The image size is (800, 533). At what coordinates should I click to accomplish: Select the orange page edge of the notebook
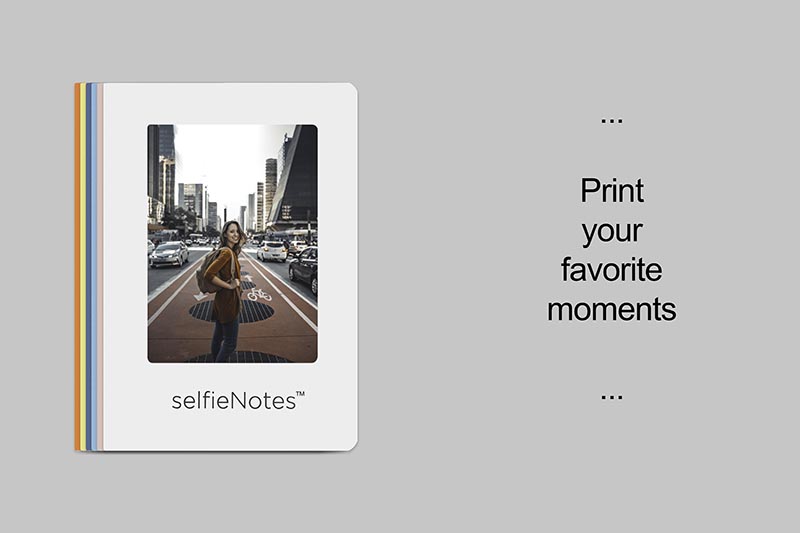(x=77, y=267)
